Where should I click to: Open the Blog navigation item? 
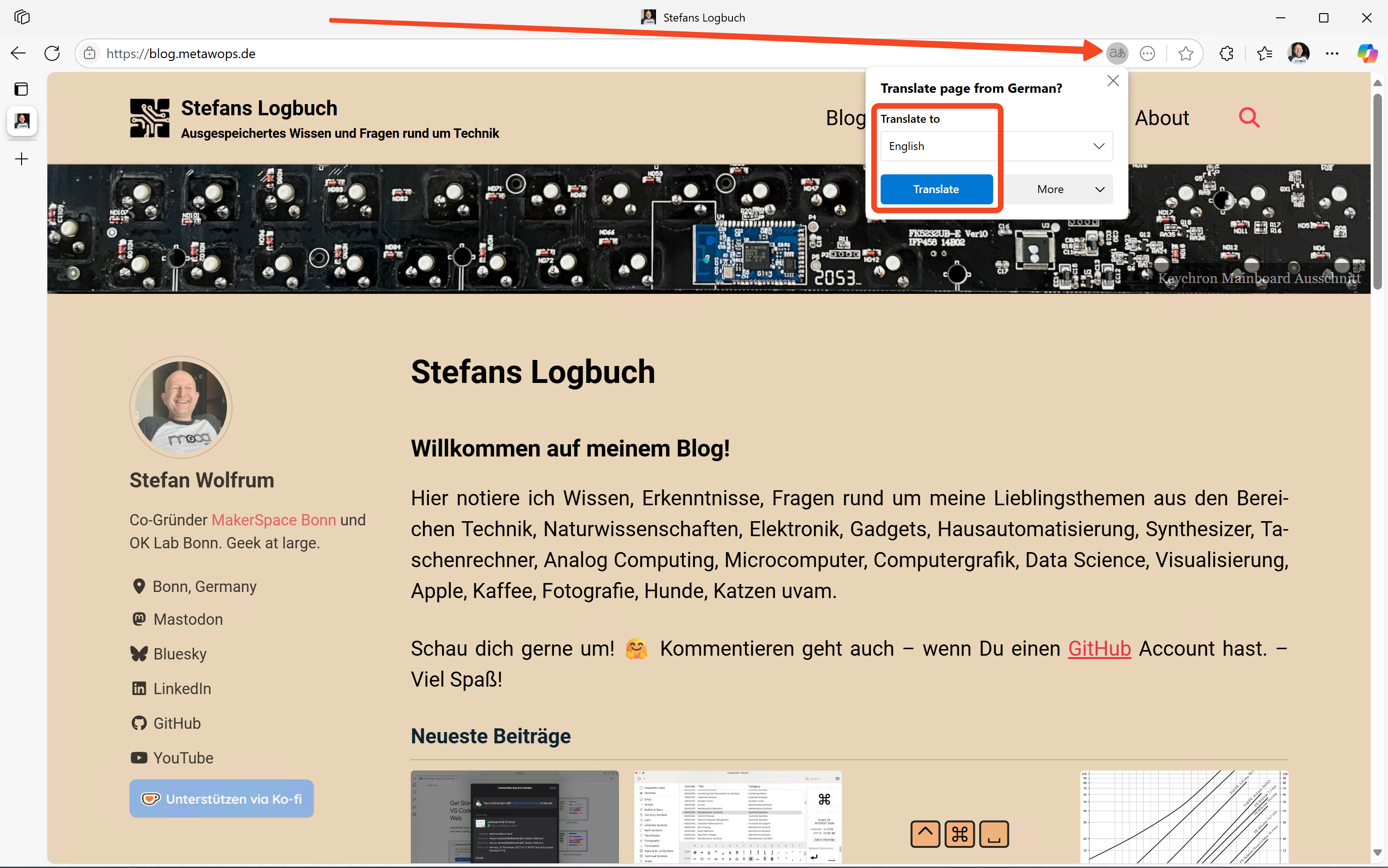tap(846, 118)
